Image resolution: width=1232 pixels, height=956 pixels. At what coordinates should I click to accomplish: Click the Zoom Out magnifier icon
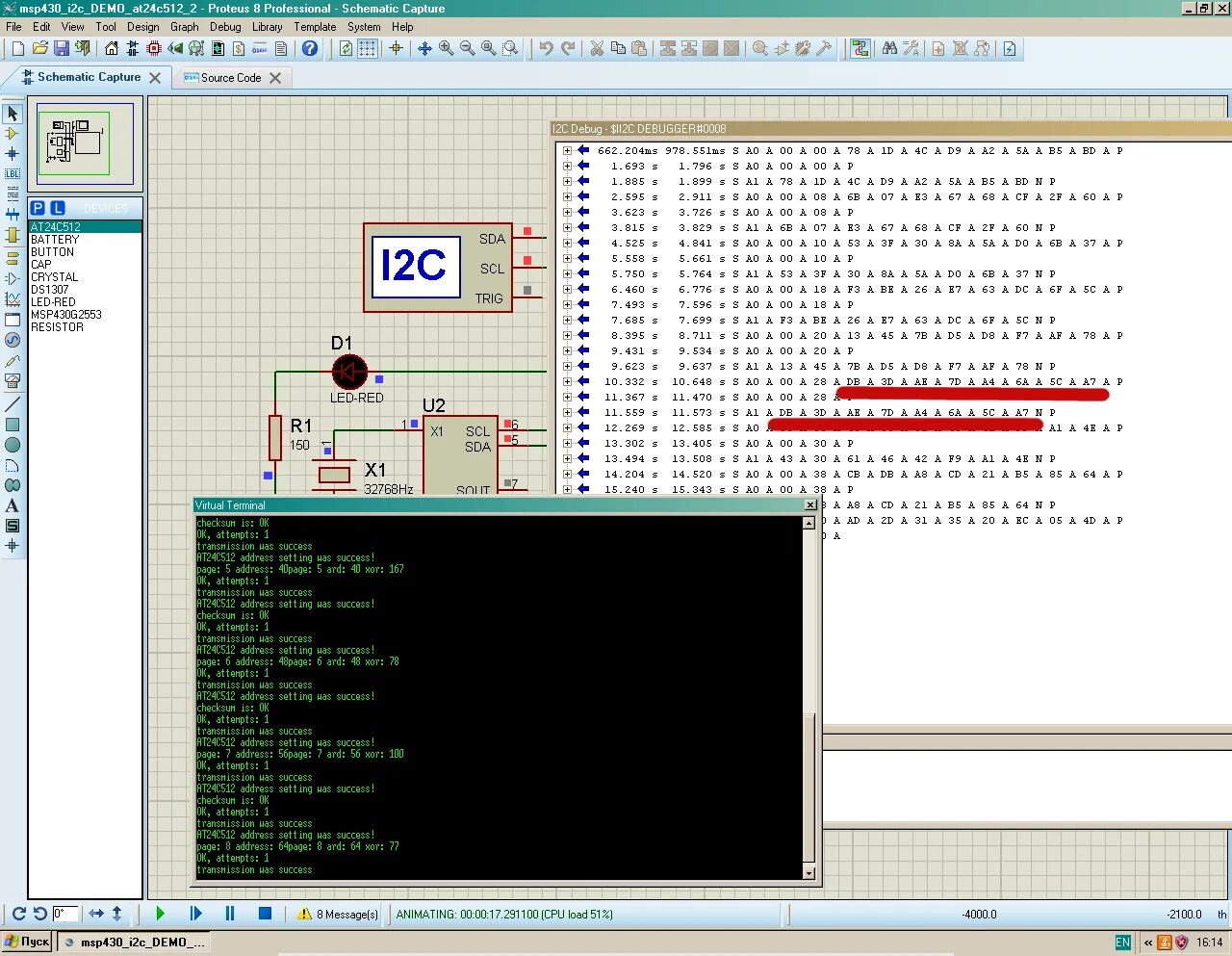click(467, 48)
